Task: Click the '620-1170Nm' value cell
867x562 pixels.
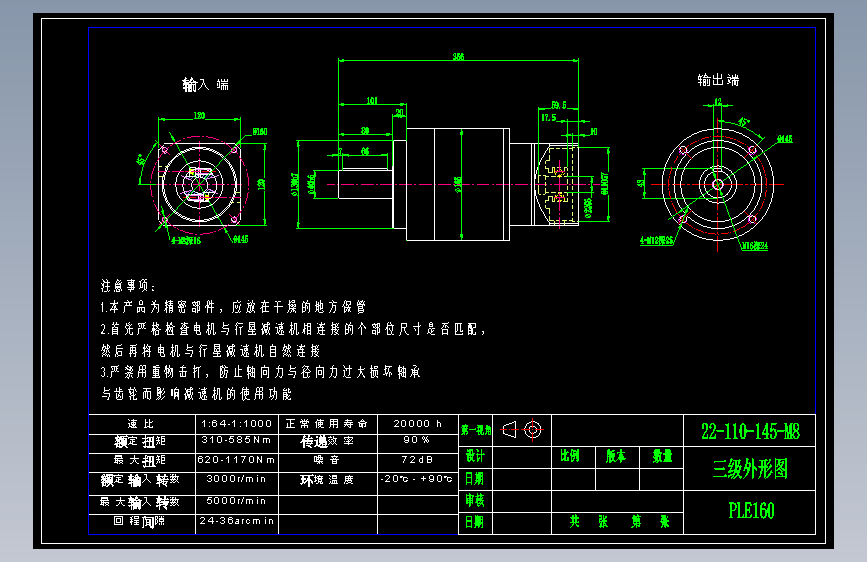Action: pos(237,460)
